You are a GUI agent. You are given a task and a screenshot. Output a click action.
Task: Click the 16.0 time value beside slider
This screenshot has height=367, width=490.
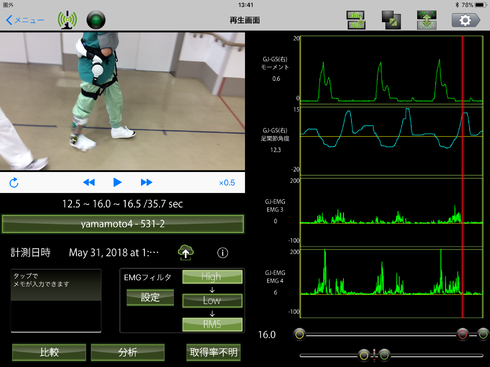(267, 335)
